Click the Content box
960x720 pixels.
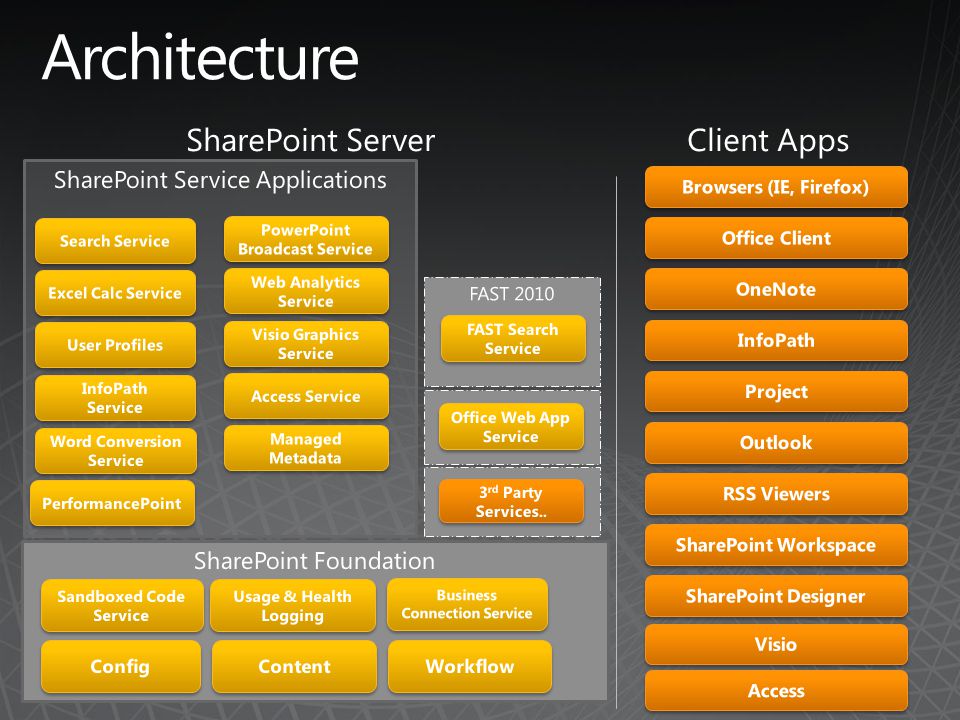point(294,666)
